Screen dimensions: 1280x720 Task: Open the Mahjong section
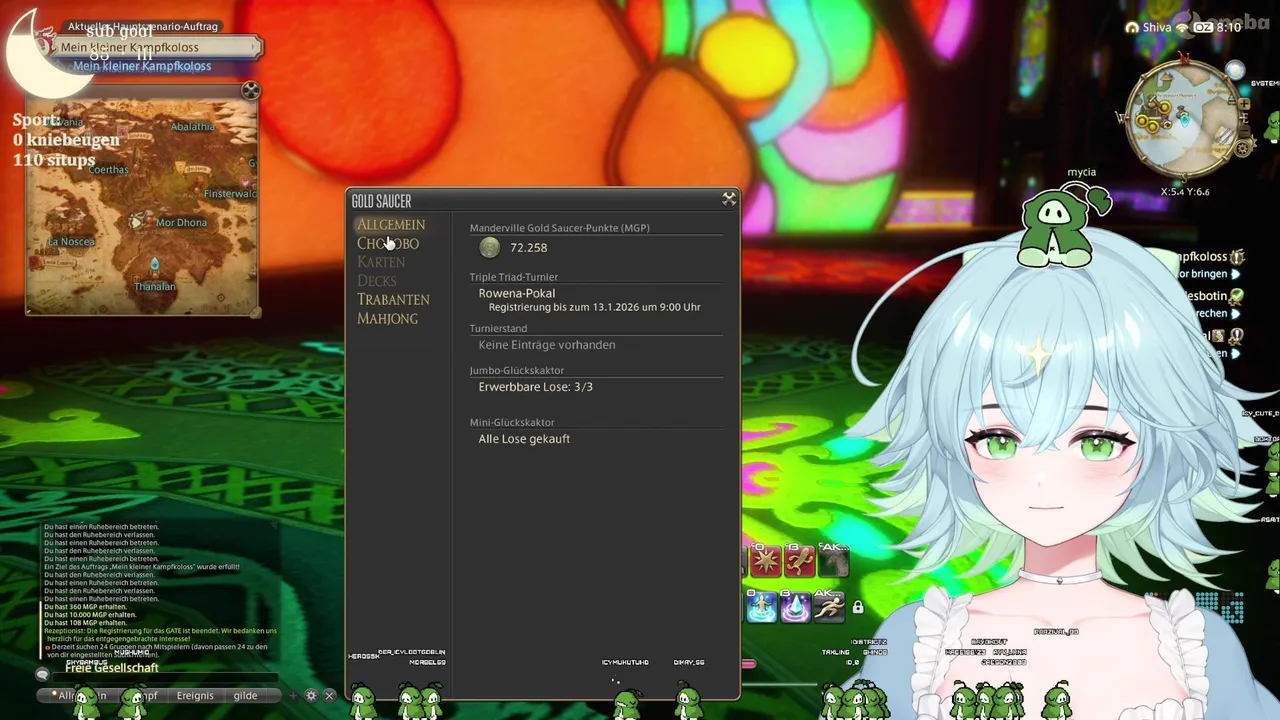387,319
